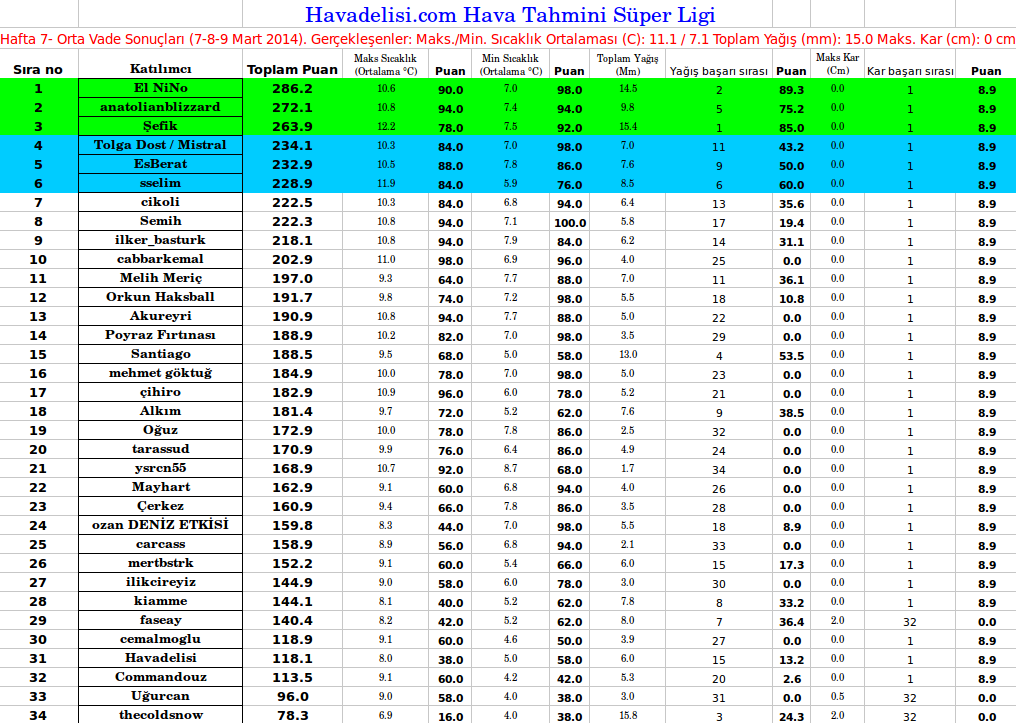Image resolution: width=1016 pixels, height=723 pixels.
Task: Select participant name Uğurcan
Action: coord(160,696)
